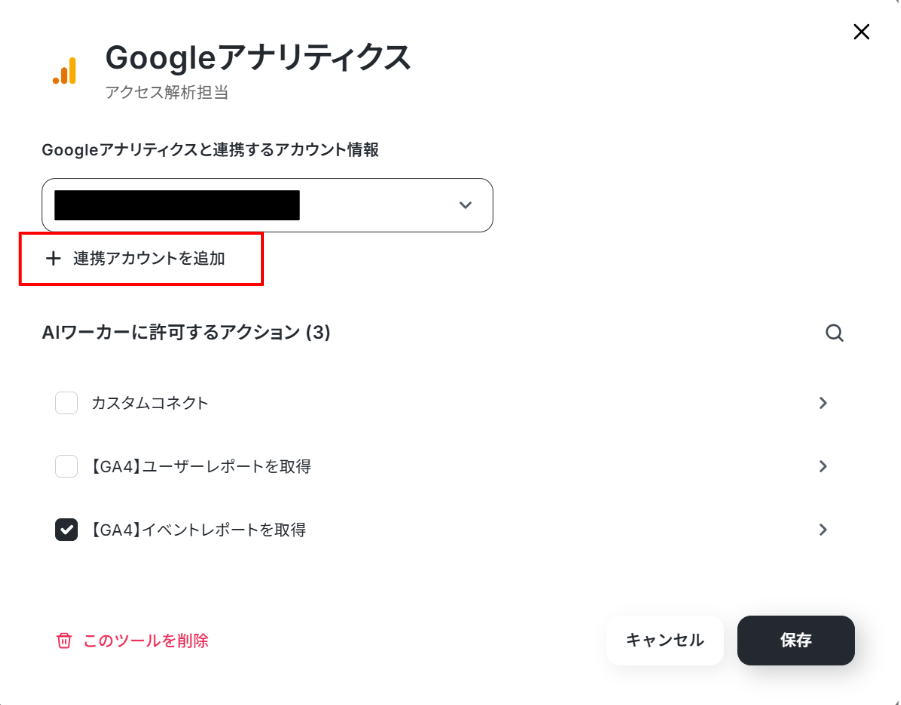Open the action search magnifier icon
Screen dimensions: 901x705
coord(834,333)
